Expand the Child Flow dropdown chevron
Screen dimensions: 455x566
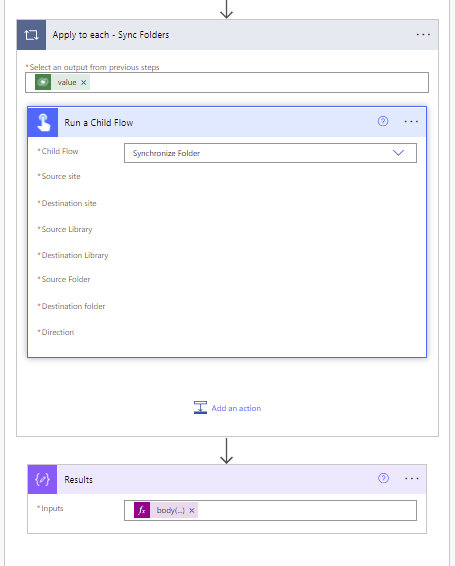coord(398,153)
